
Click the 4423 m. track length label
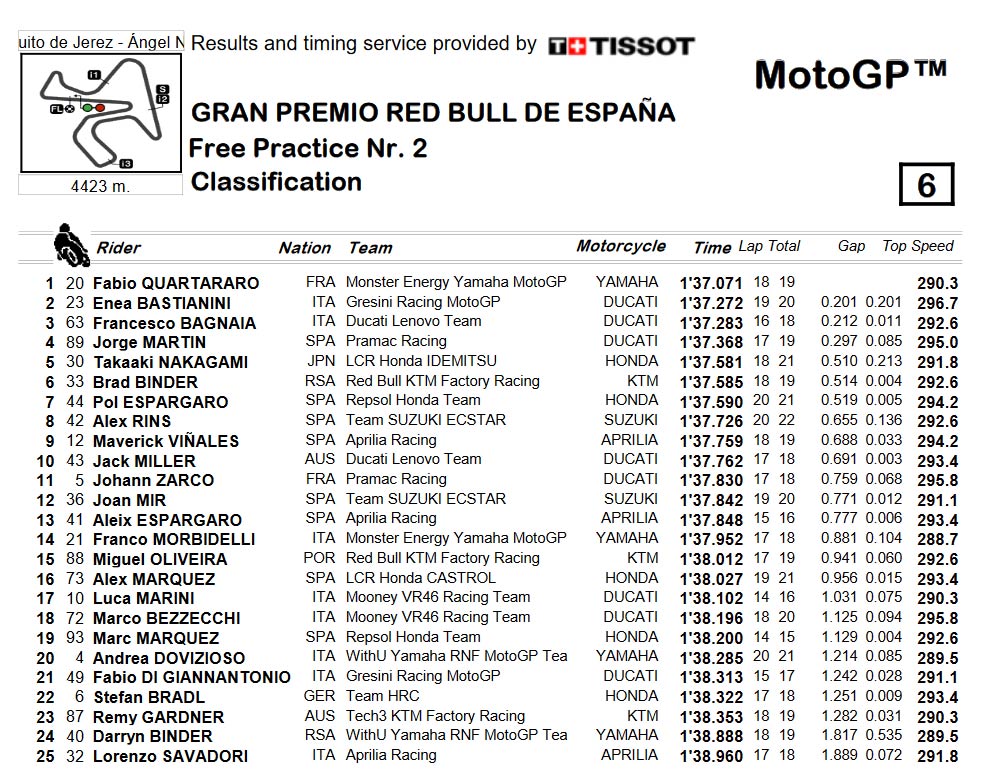click(101, 186)
